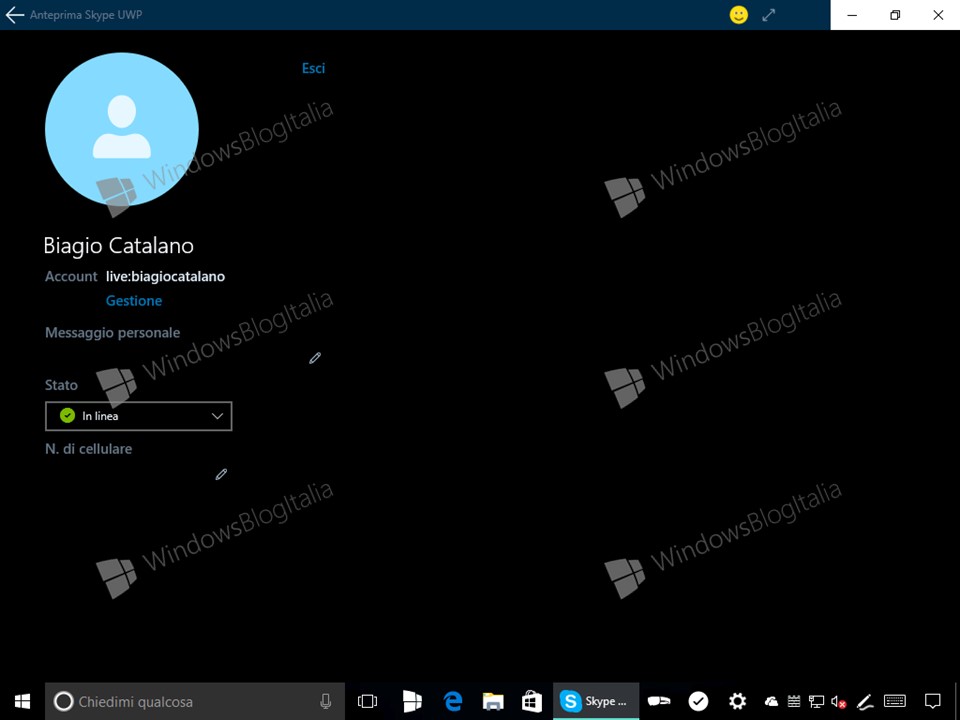Viewport: 960px width, 720px height.
Task: Toggle full screen with the diagonal arrows icon
Action: tap(769, 15)
